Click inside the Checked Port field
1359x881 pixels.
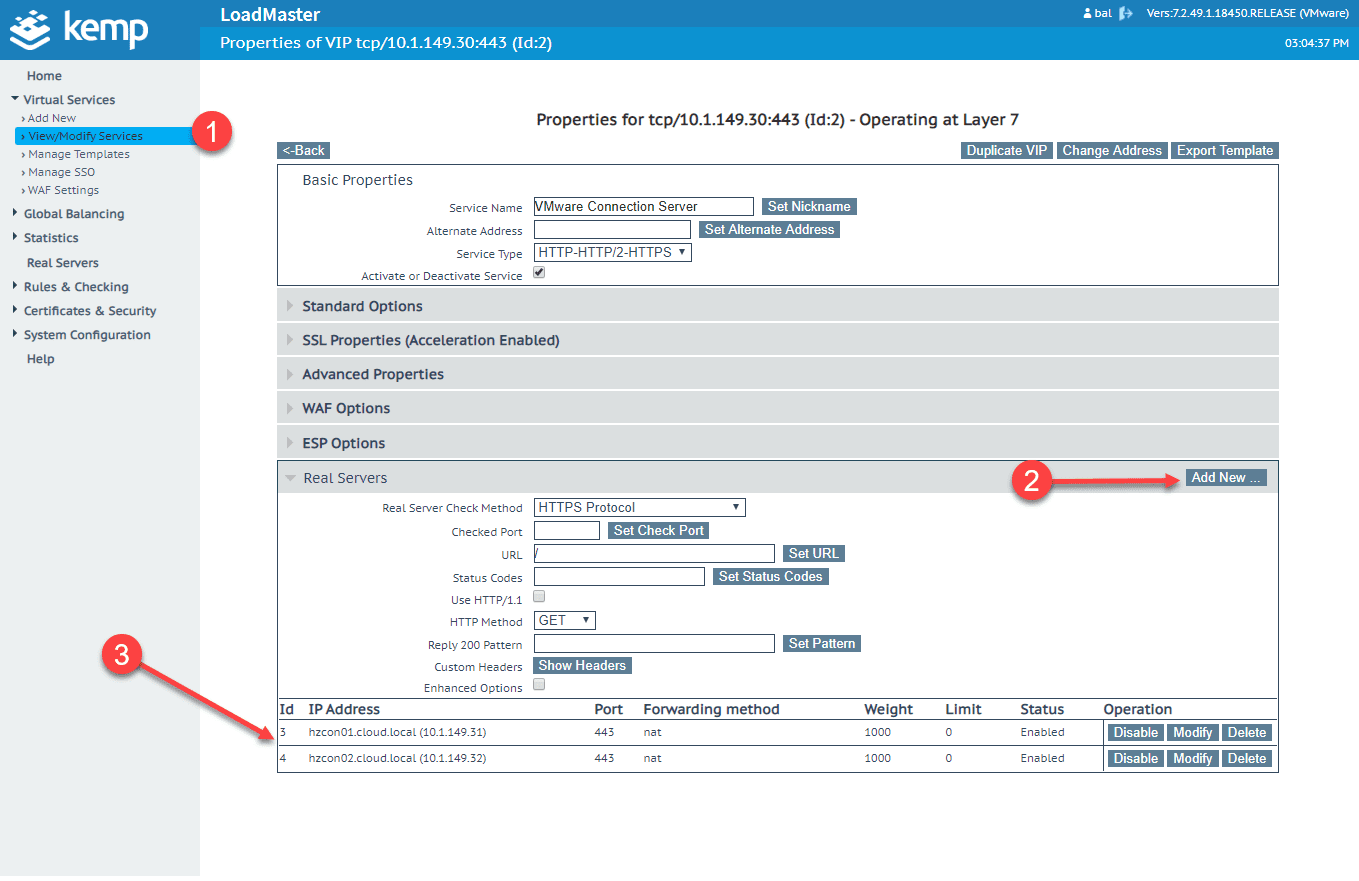pyautogui.click(x=566, y=531)
